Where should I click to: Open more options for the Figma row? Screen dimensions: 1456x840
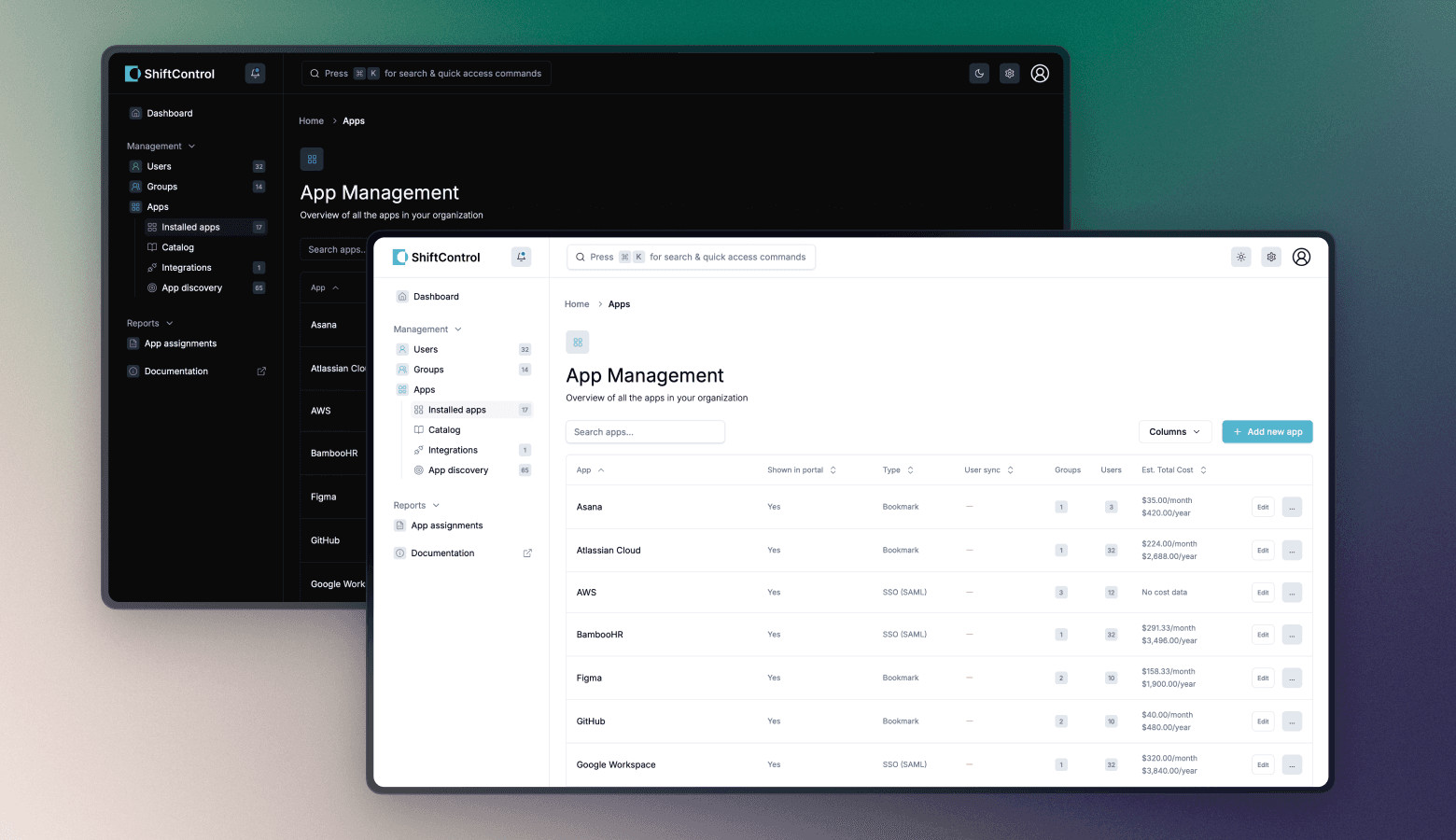(1292, 679)
